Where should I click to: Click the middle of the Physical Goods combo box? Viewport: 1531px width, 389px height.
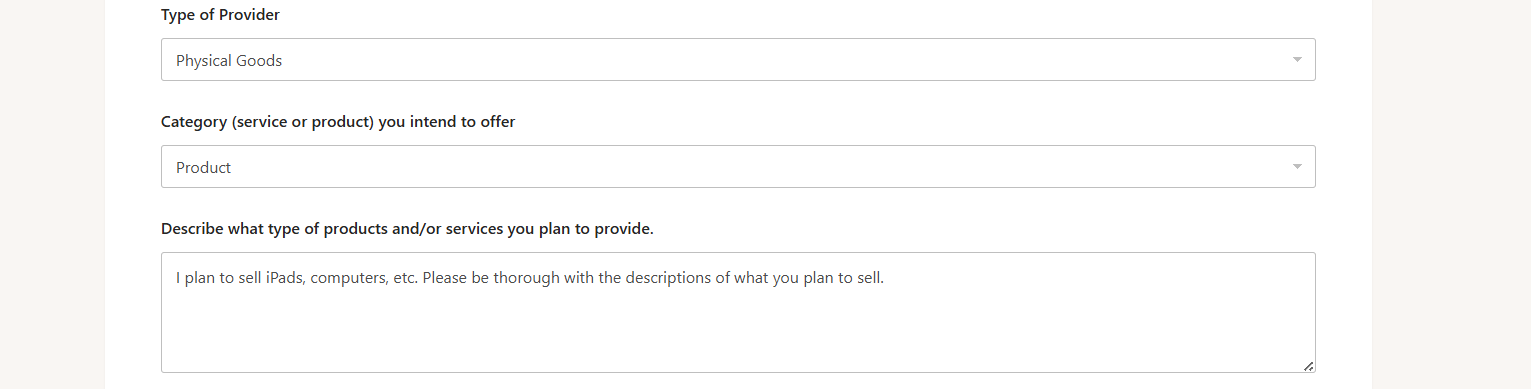pos(738,60)
